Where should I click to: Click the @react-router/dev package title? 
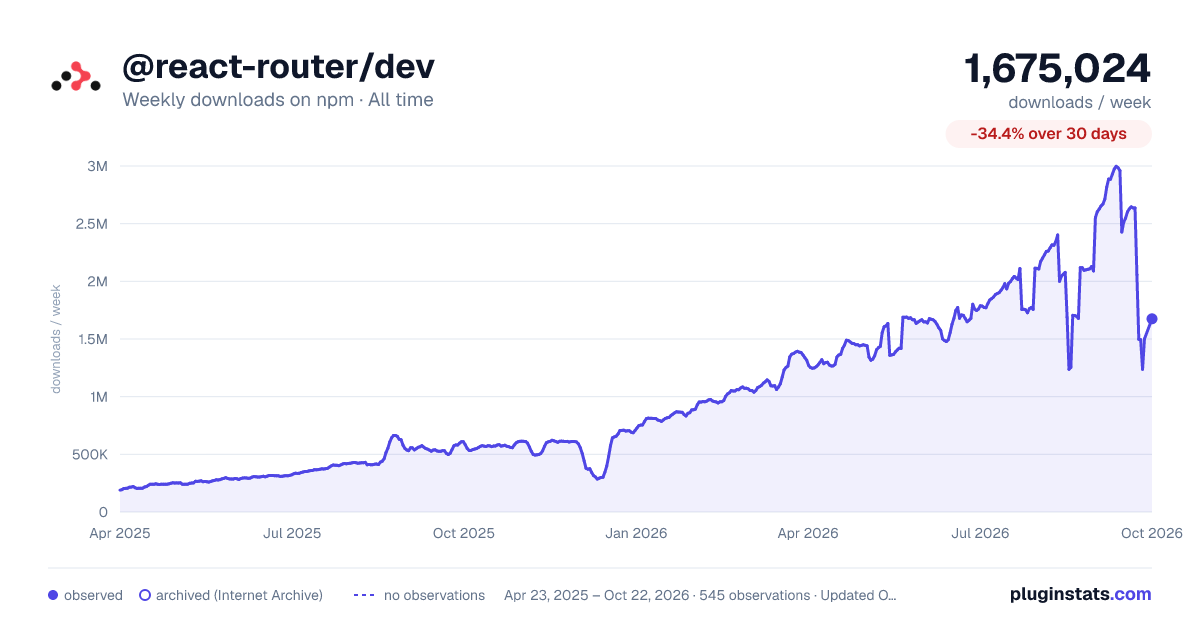(278, 67)
